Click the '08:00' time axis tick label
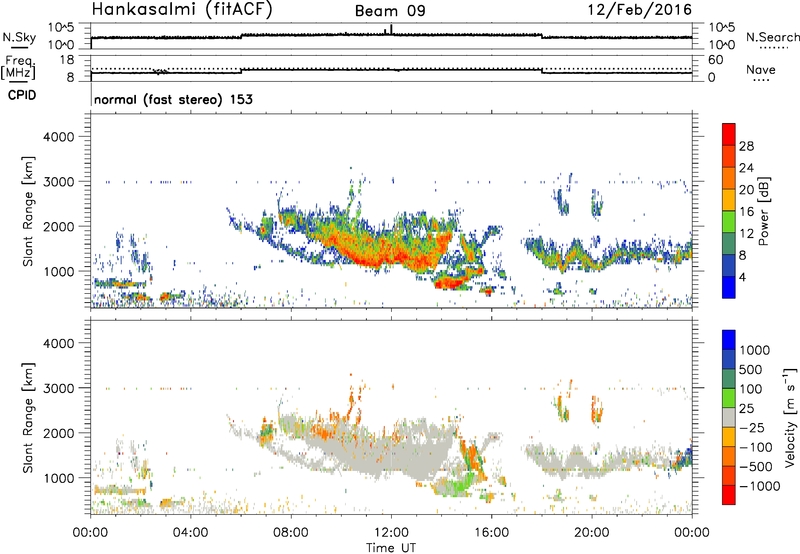Image resolution: width=800 pixels, height=554 pixels. tap(291, 533)
